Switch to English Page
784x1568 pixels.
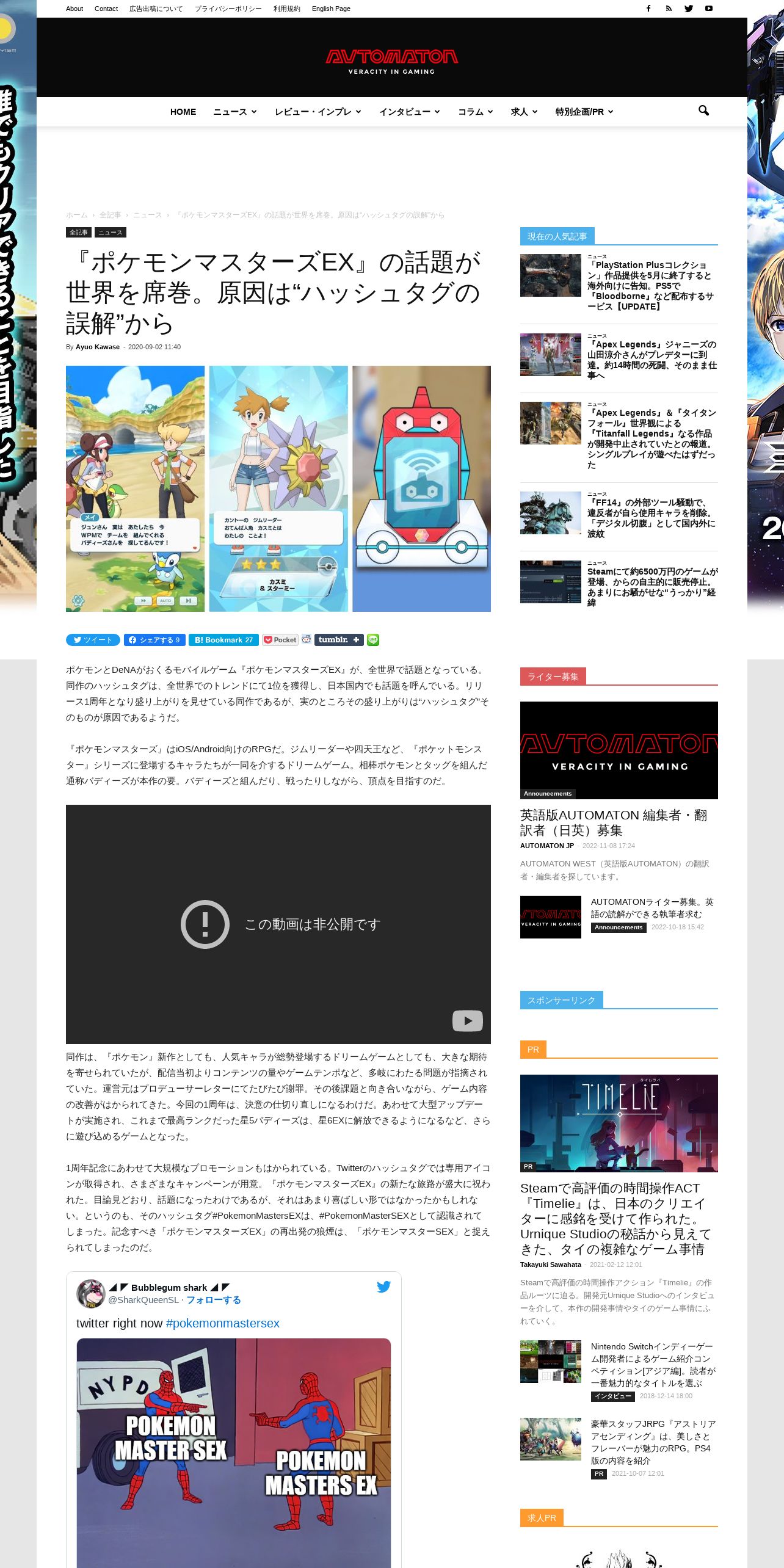331,9
